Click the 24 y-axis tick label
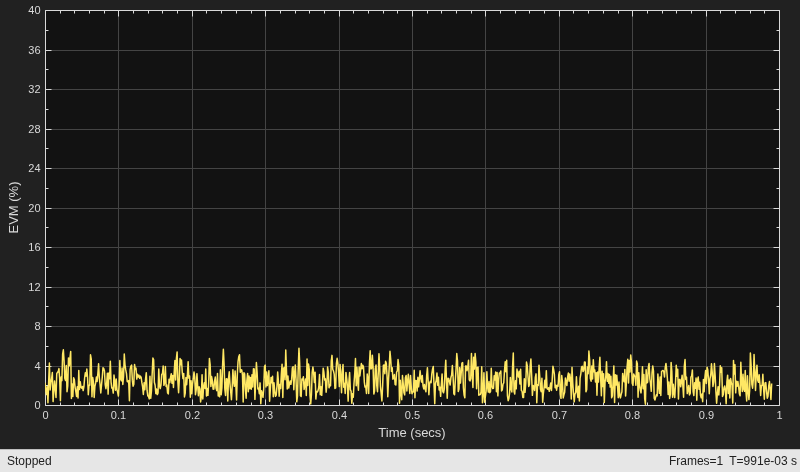This screenshot has width=800, height=472. (34, 168)
